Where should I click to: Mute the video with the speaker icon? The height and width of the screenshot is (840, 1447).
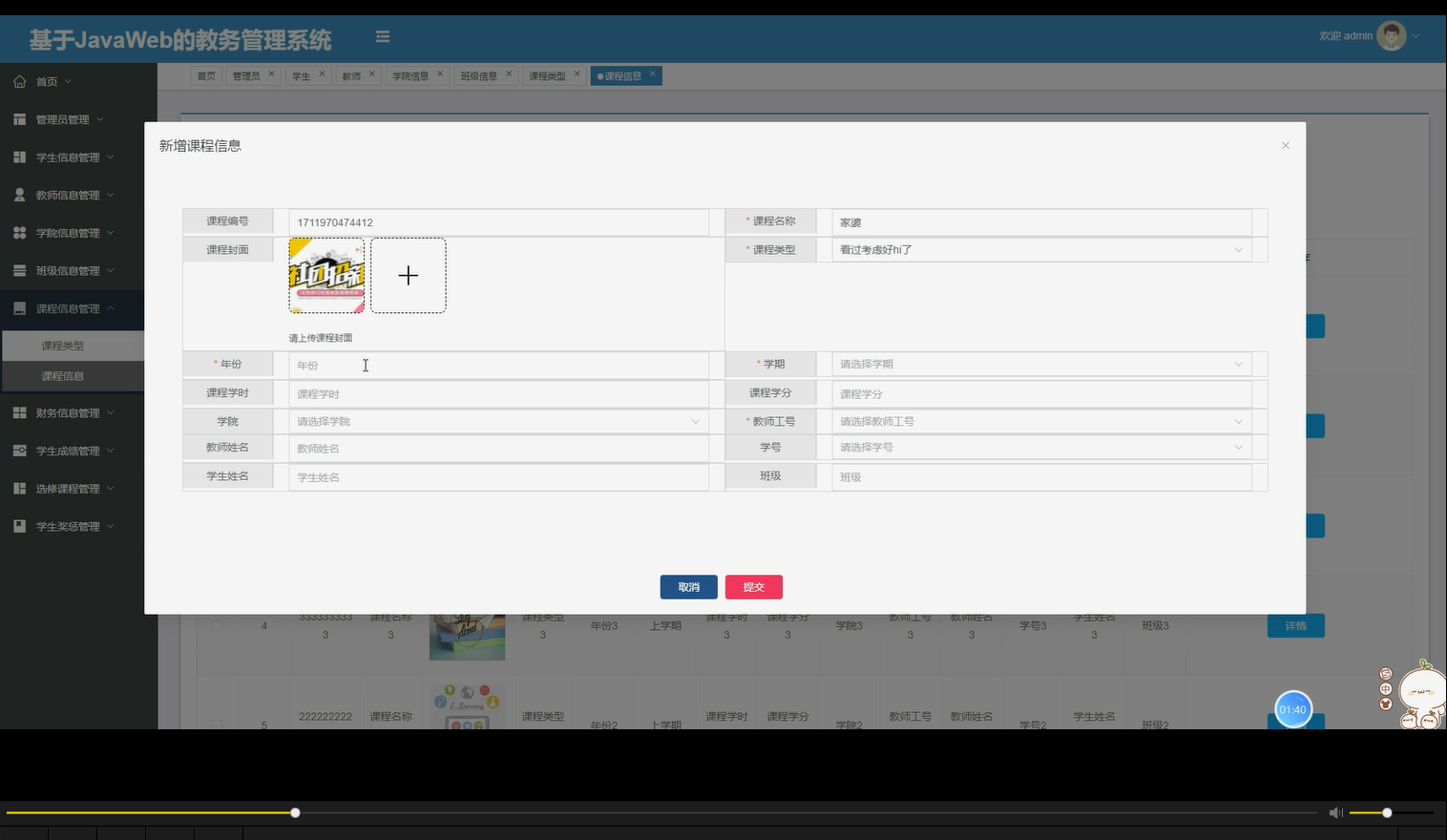tap(1335, 812)
